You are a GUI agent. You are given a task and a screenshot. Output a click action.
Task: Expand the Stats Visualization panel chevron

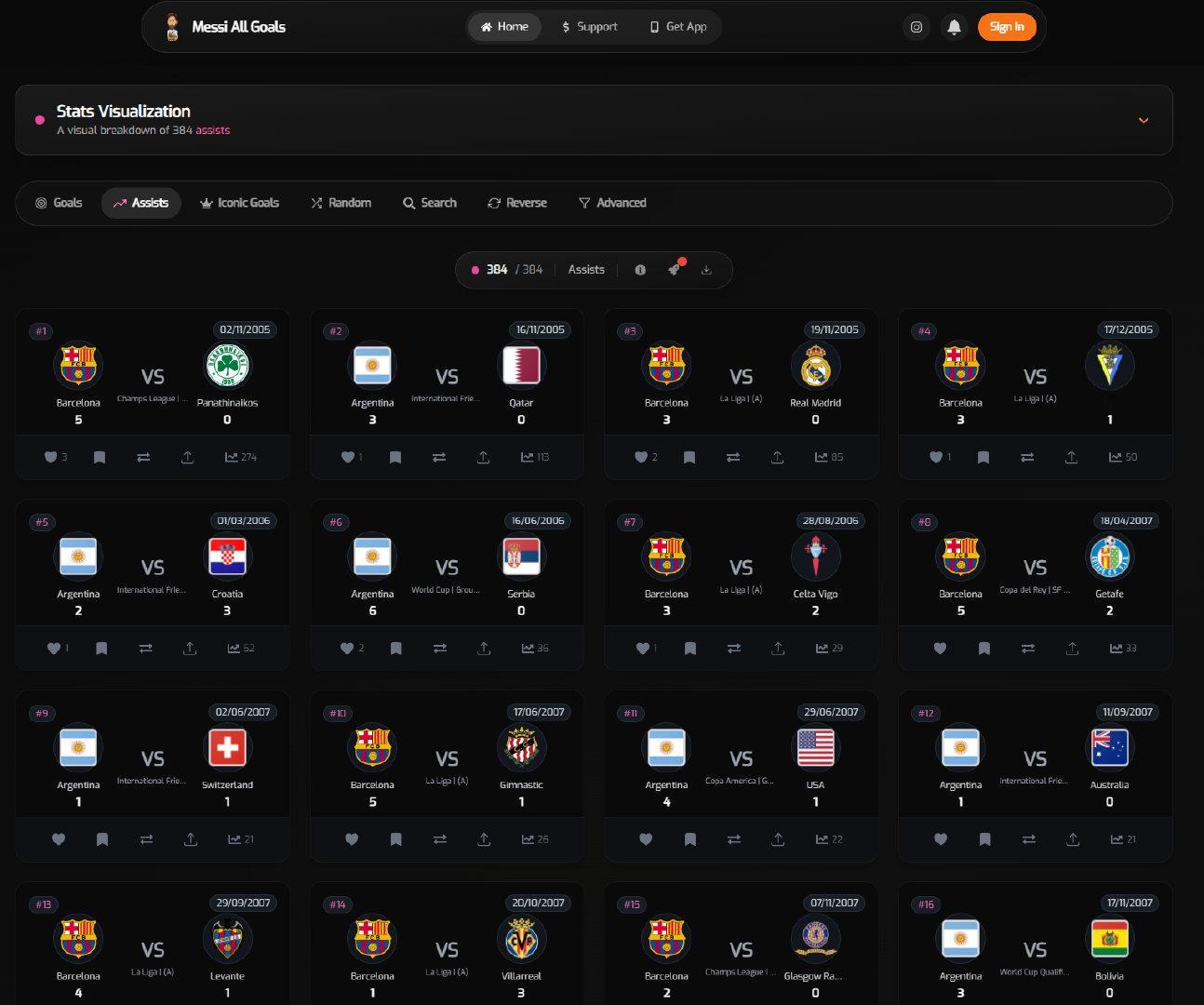click(1144, 120)
